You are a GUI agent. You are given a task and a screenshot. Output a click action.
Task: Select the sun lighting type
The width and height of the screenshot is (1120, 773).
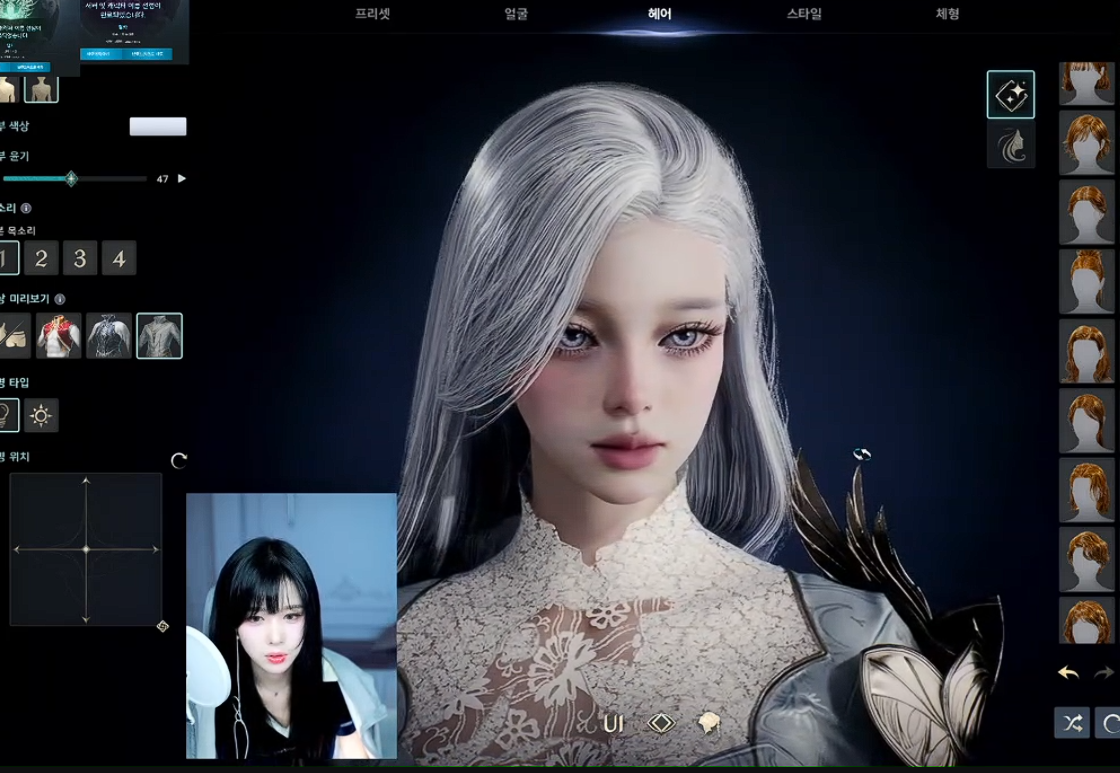click(x=41, y=416)
